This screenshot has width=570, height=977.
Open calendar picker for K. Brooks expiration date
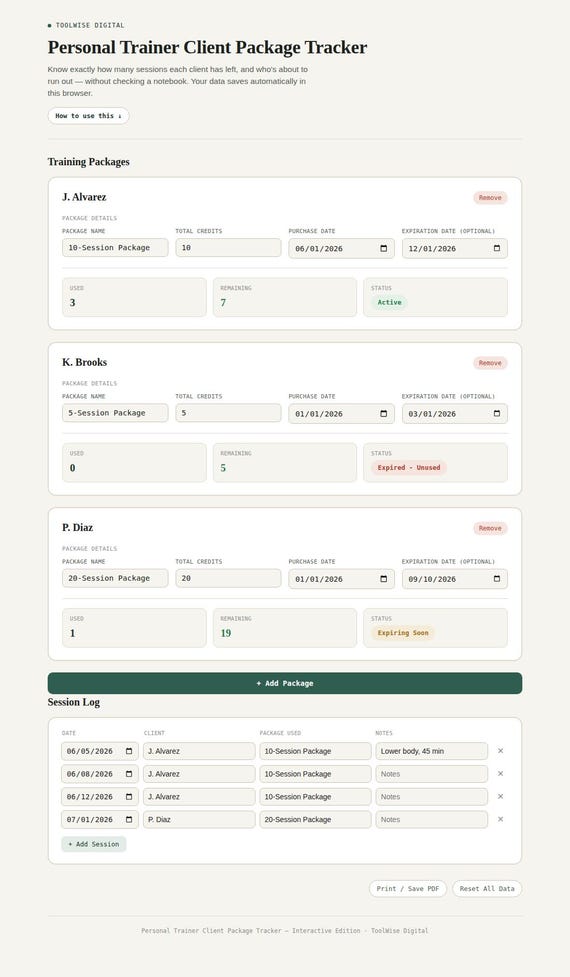[496, 414]
